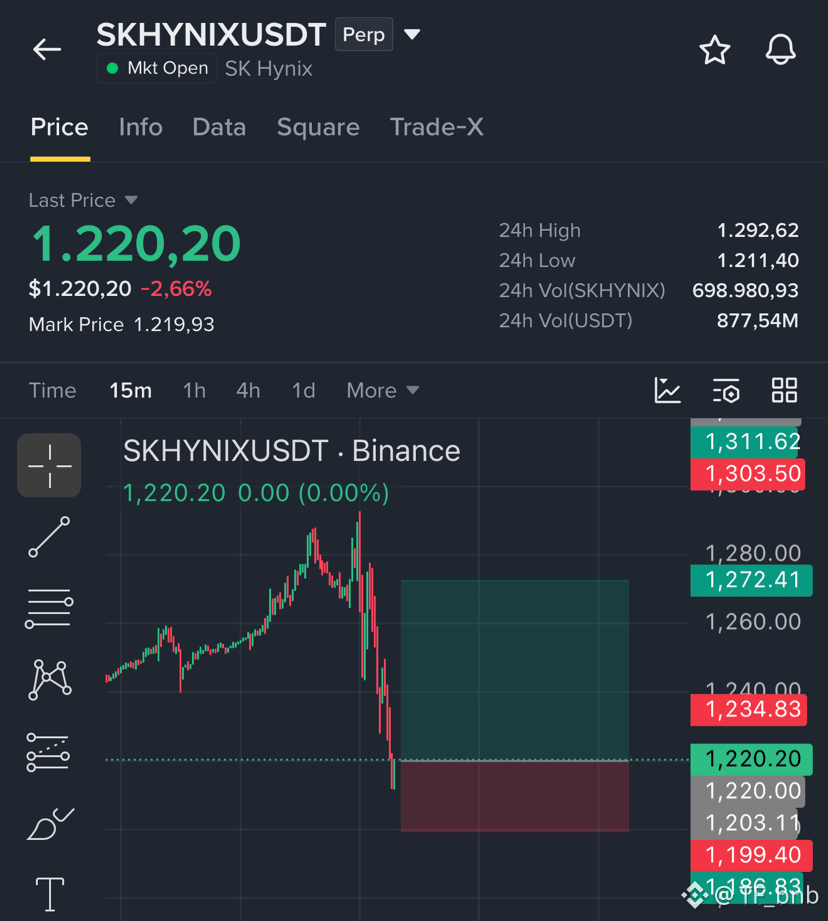Select the brush drawing tool
Image resolution: width=828 pixels, height=921 pixels.
point(50,823)
